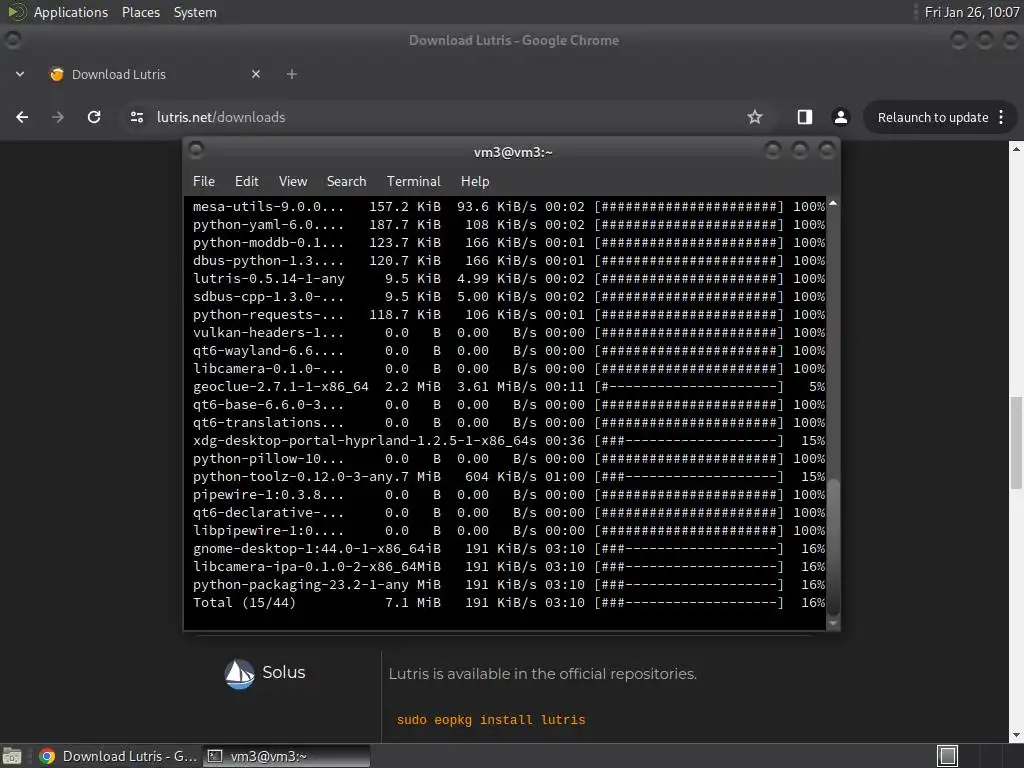This screenshot has height=768, width=1024.
Task: Click terminal scrollbar down arrow
Action: pos(833,623)
